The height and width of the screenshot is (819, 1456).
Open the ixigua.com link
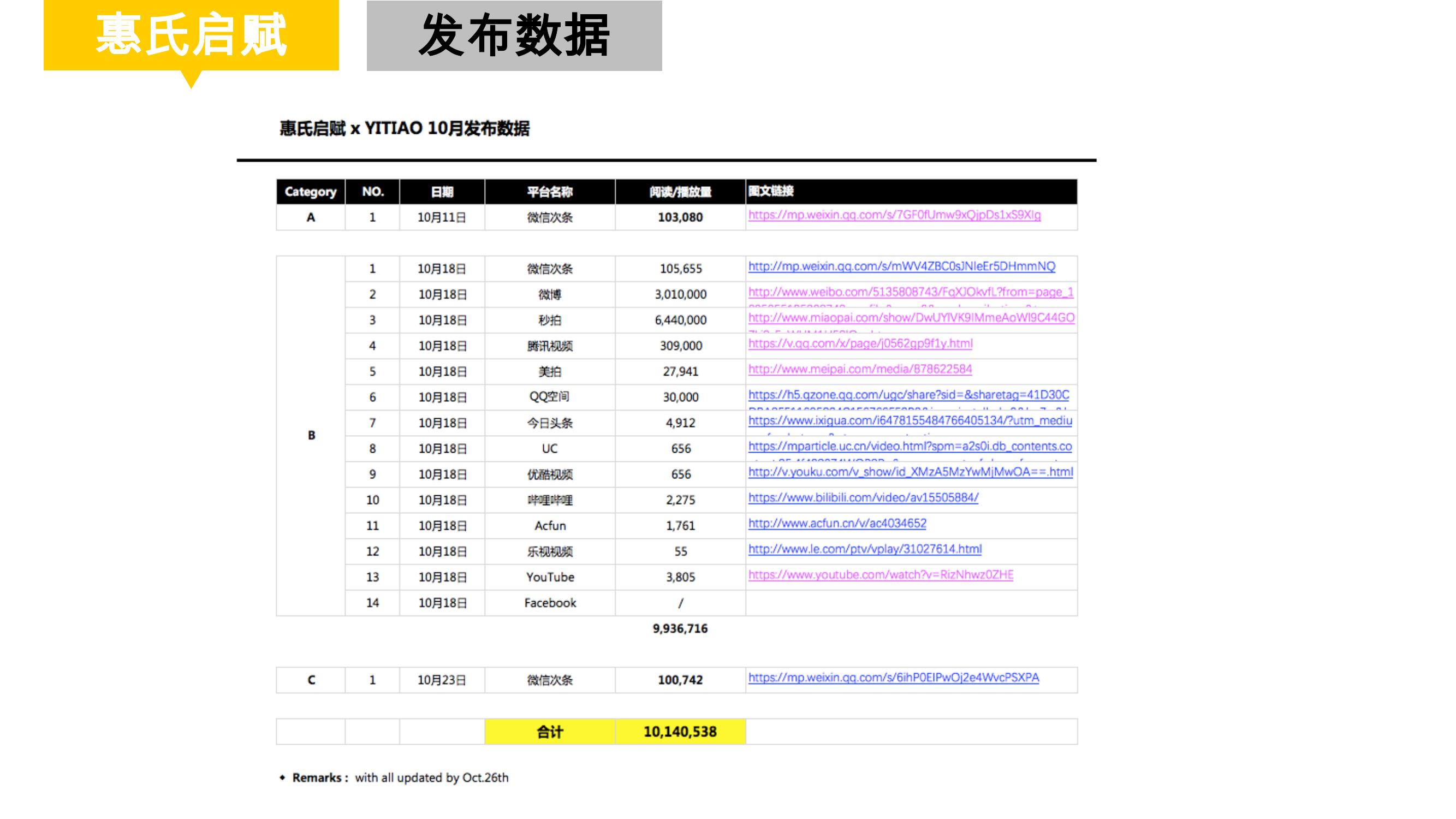pos(910,420)
